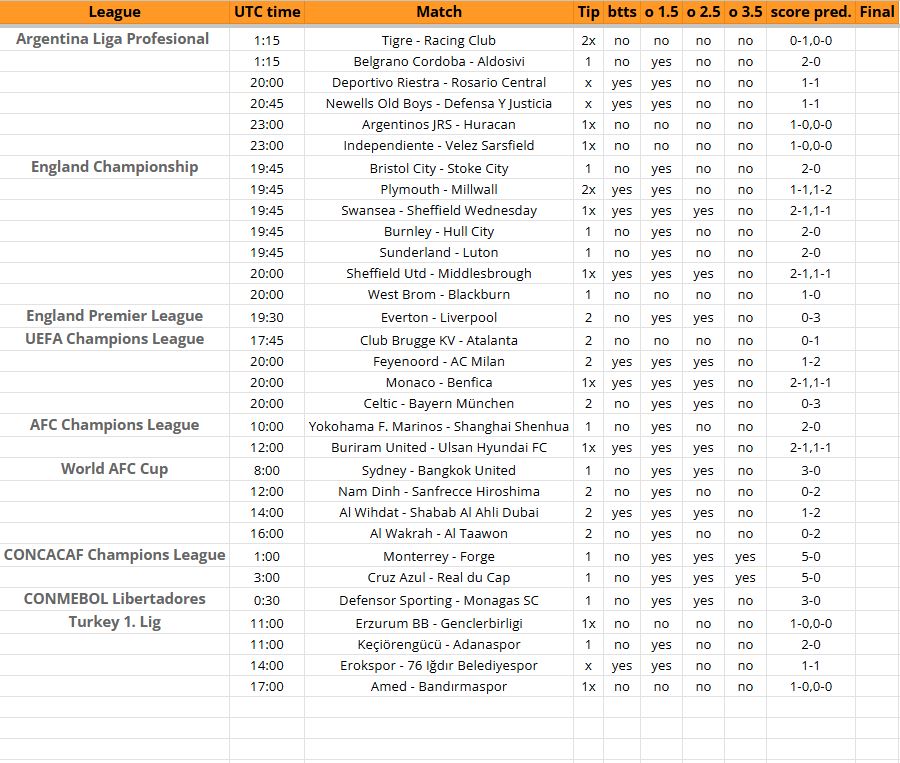Click the score pred. column header
Screen dimensions: 900x763
coord(810,12)
